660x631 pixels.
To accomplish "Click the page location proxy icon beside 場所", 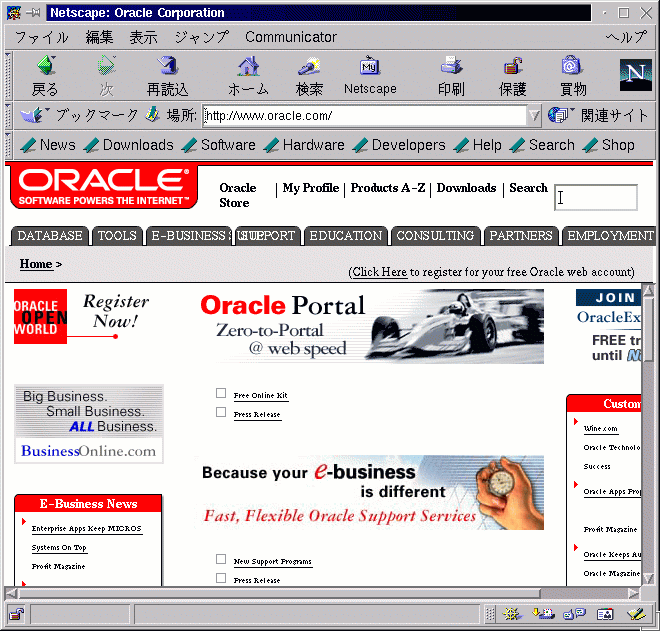I will coord(152,114).
